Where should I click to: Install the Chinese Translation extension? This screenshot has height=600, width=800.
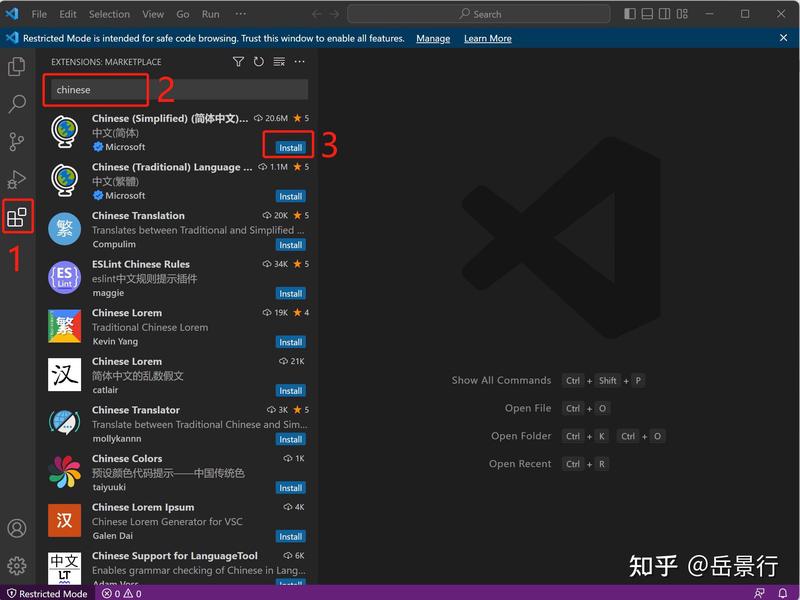pyautogui.click(x=291, y=245)
